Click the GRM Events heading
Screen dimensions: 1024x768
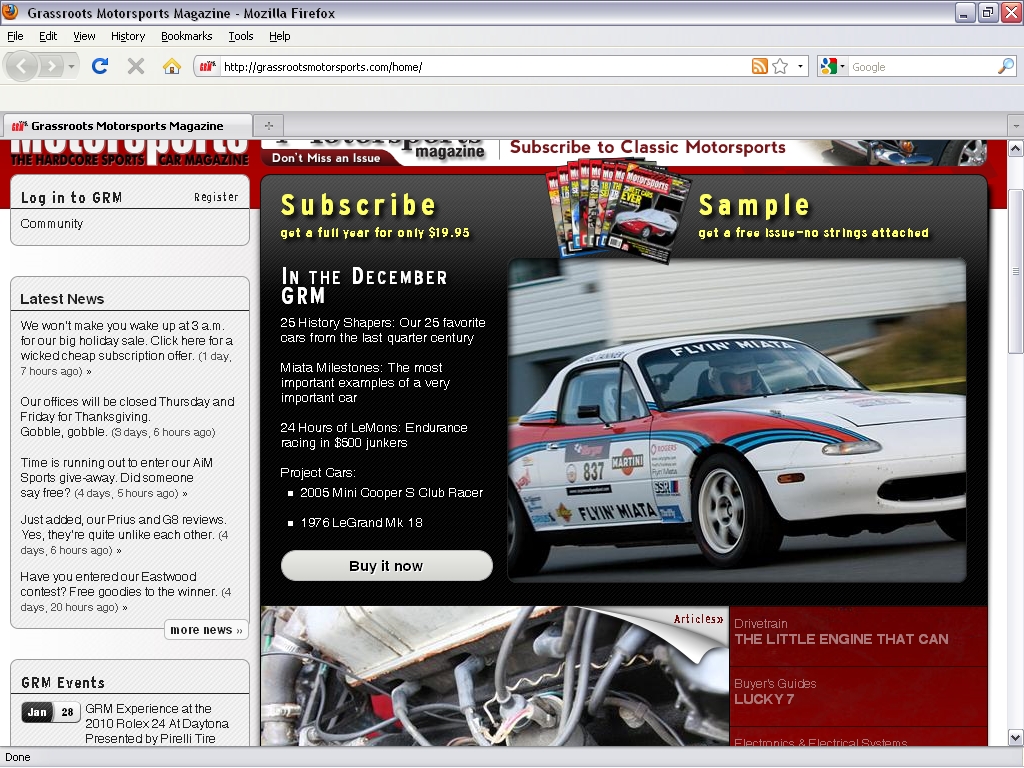[63, 682]
